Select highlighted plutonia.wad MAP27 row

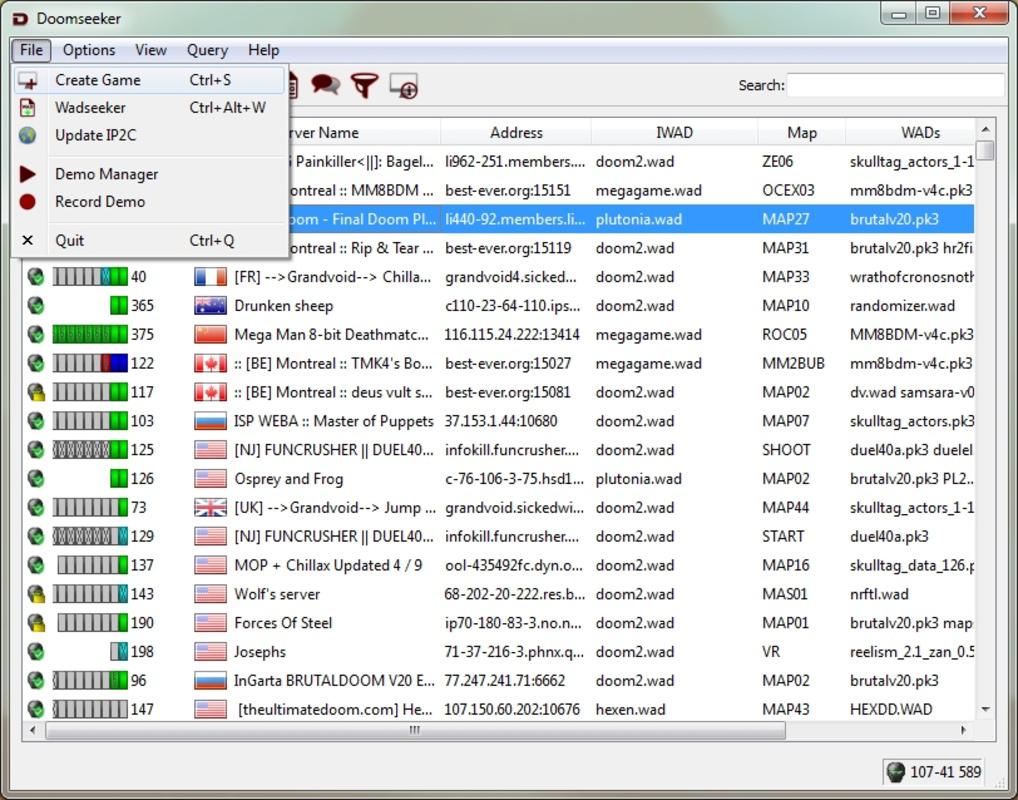pyautogui.click(x=499, y=219)
